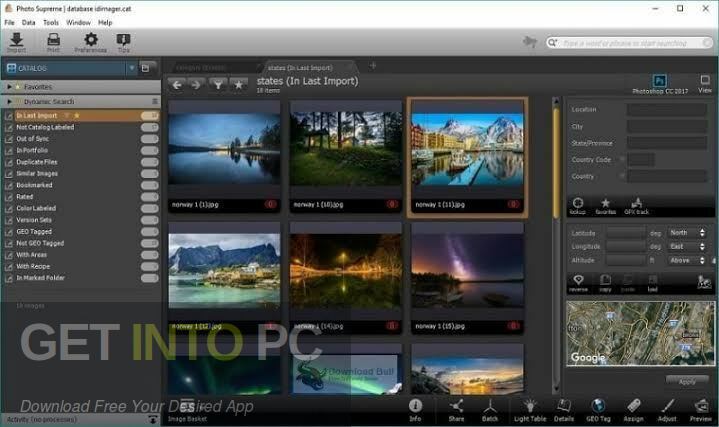719x427 pixels.
Task: Click in the search box
Action: (629, 43)
